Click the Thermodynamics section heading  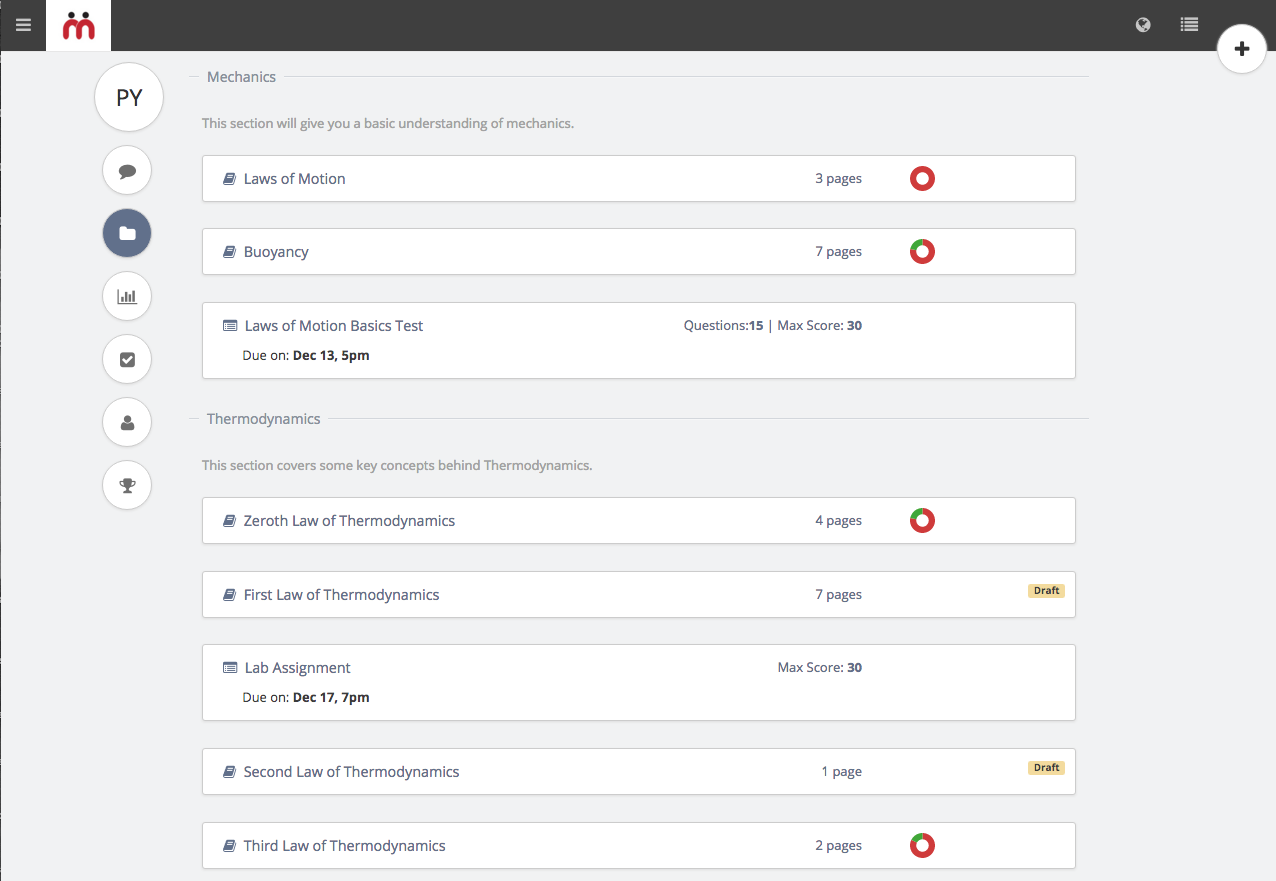pyautogui.click(x=264, y=419)
